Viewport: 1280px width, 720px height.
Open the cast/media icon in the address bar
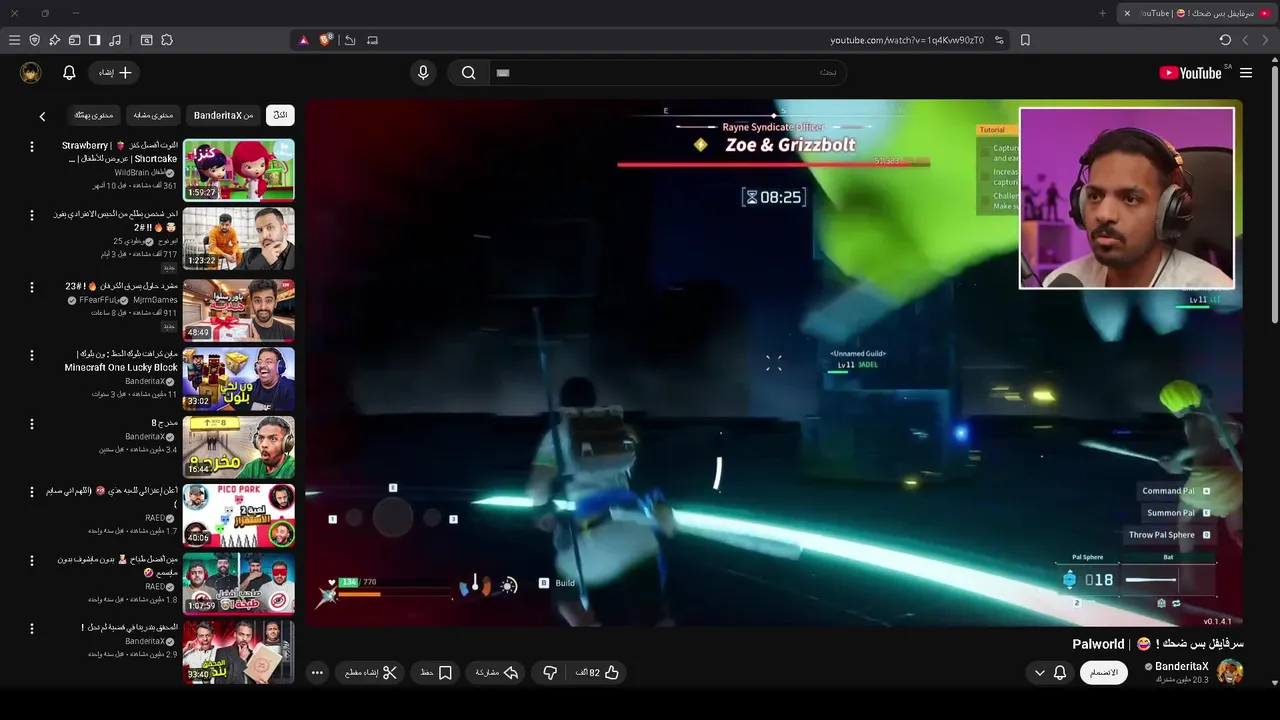pyautogui.click(x=372, y=40)
